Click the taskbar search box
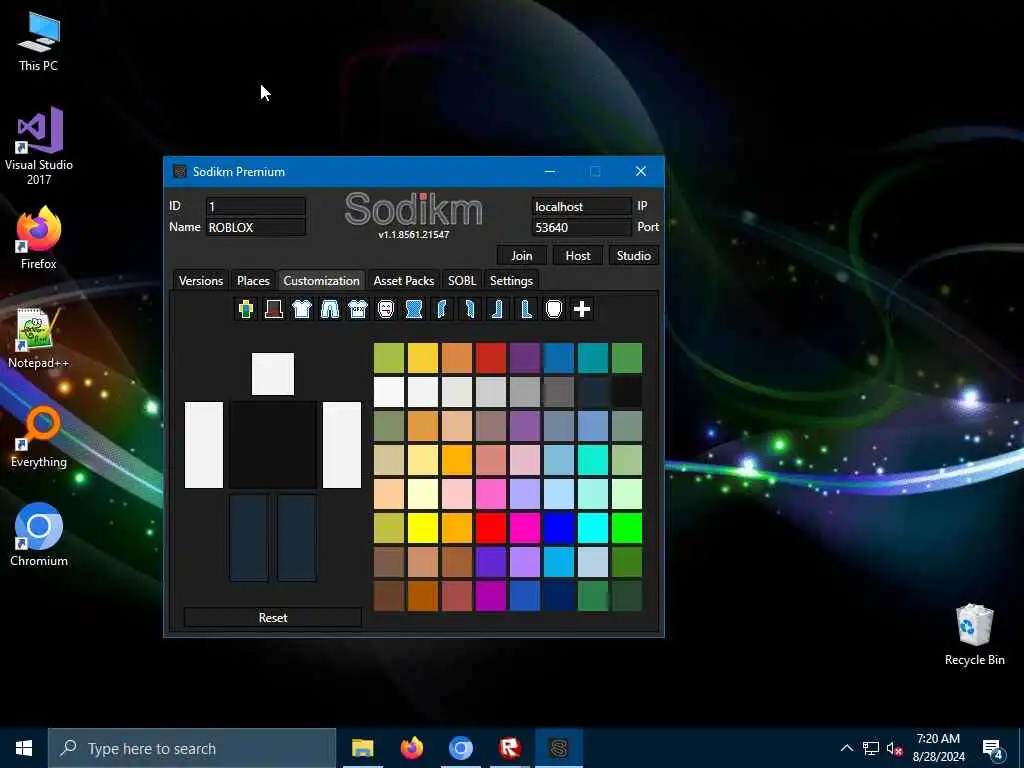This screenshot has width=1024, height=768. click(x=192, y=748)
